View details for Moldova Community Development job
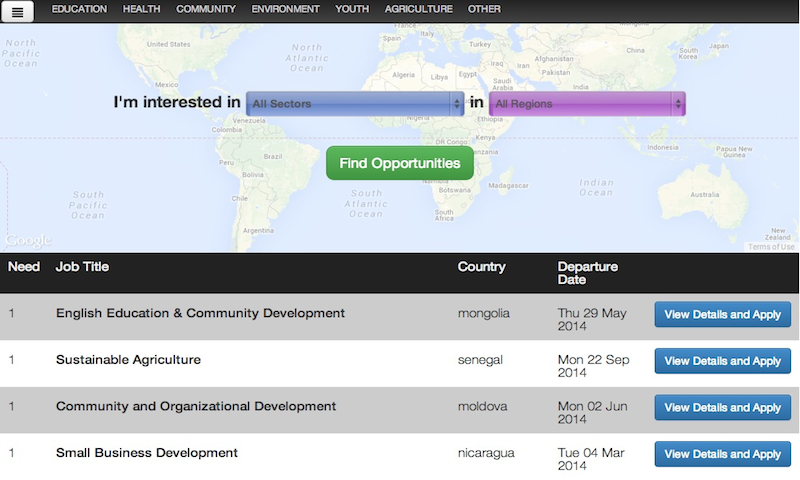Image resolution: width=800 pixels, height=480 pixels. (722, 407)
